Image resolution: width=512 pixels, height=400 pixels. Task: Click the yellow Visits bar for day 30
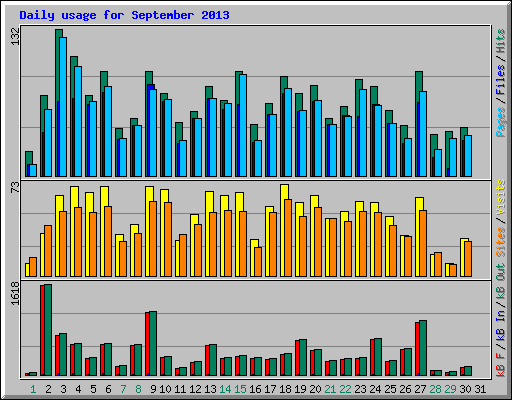pos(463,257)
